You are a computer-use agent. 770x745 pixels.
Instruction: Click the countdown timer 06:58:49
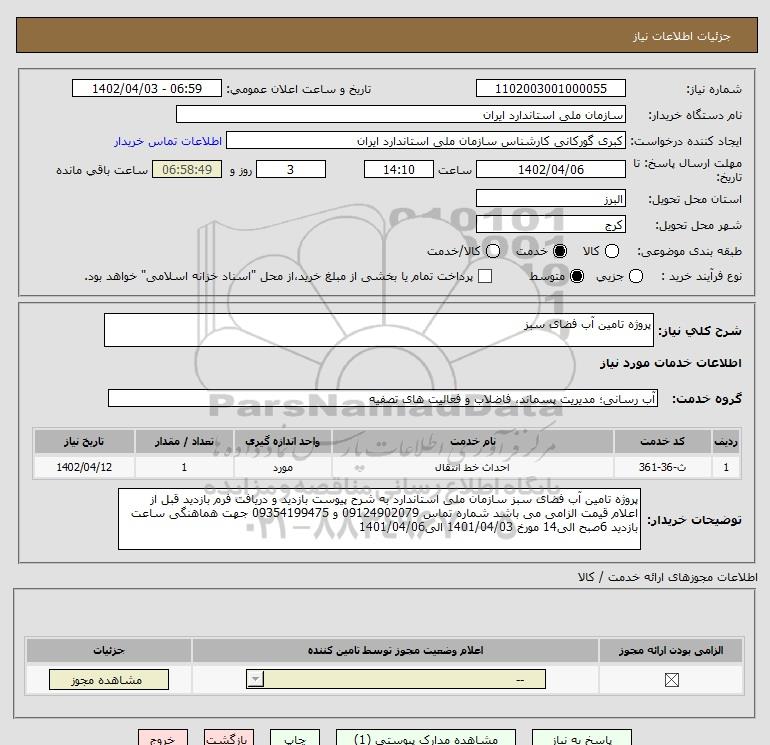[x=187, y=169]
